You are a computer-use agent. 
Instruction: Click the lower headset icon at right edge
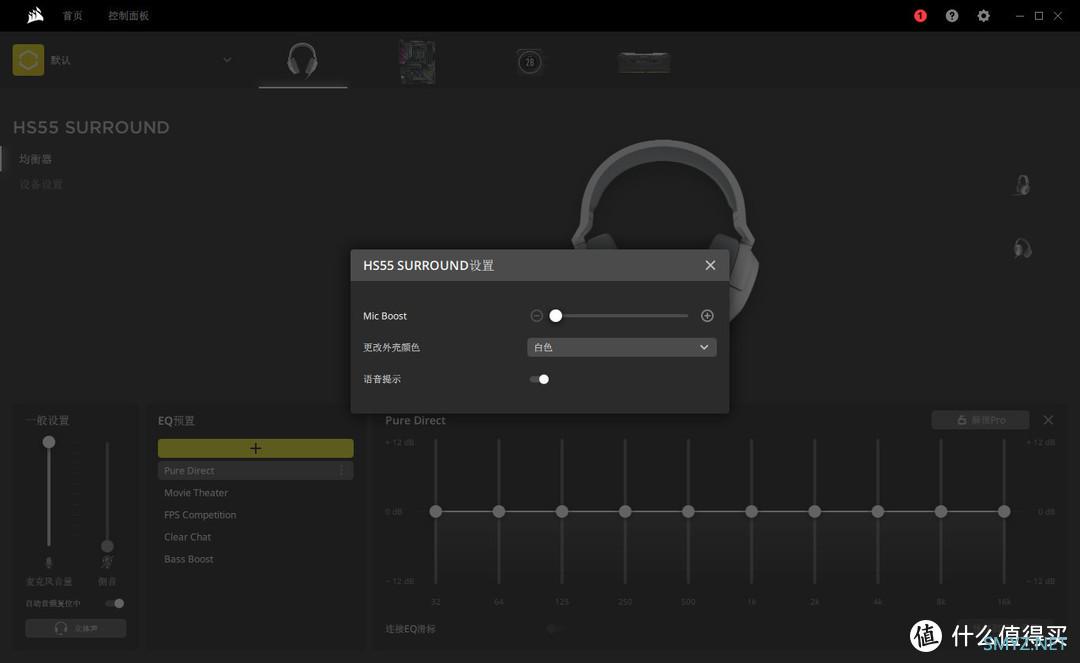point(1023,248)
